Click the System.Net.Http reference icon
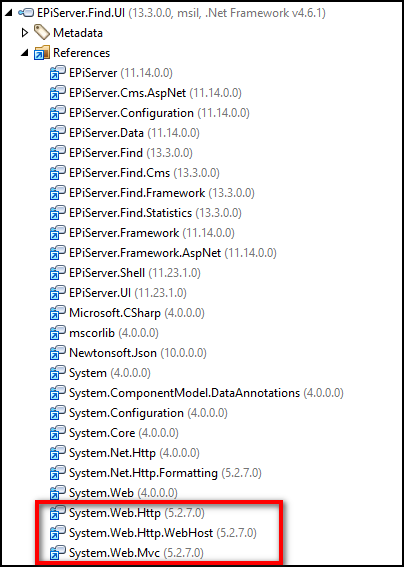 58,452
